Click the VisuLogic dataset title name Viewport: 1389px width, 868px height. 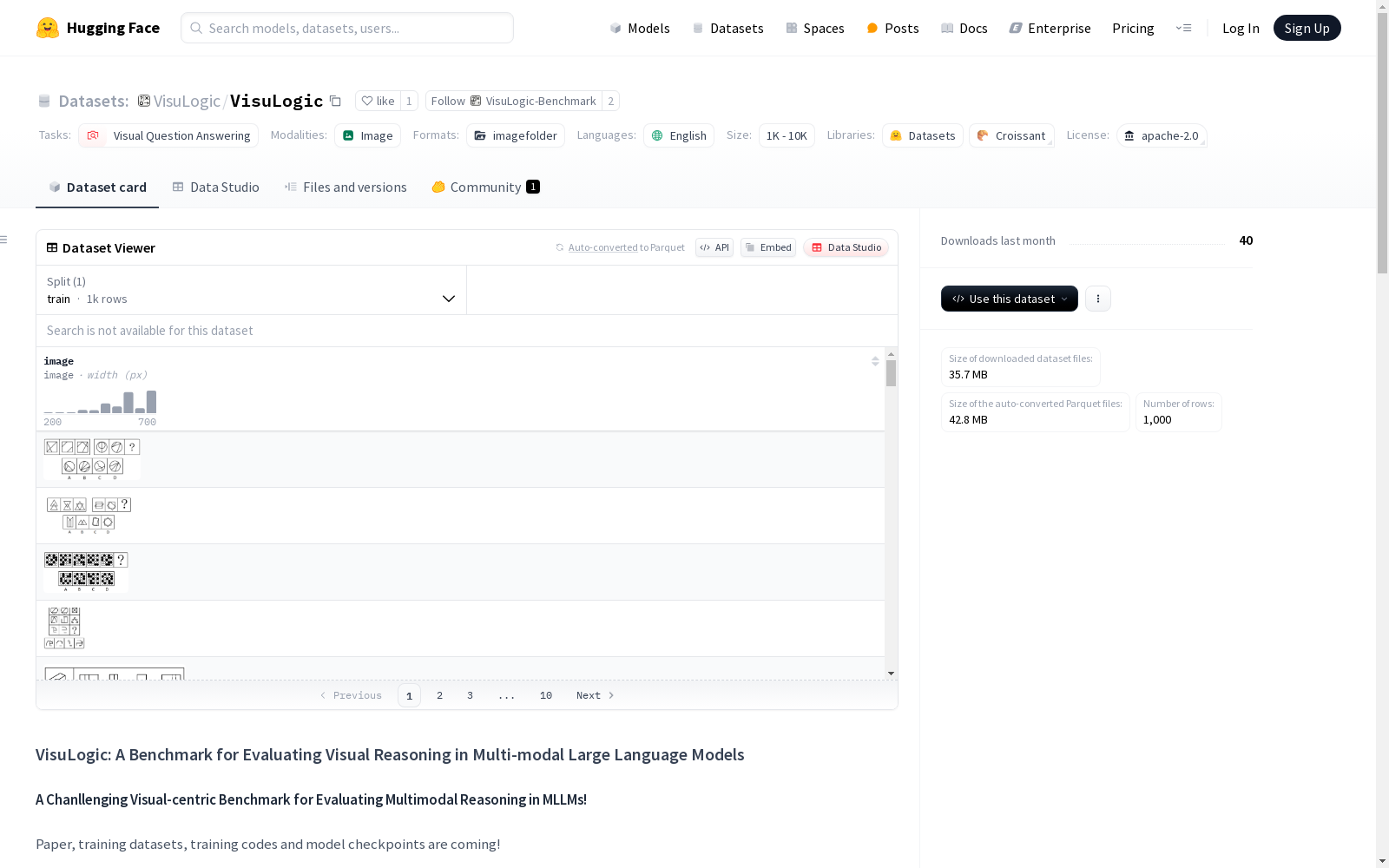[277, 101]
